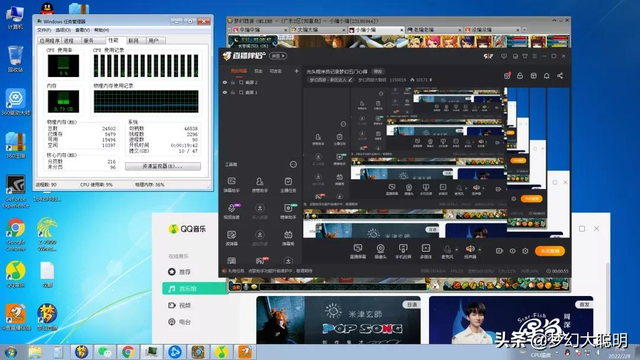Click the orange stop-streaming button
The height and width of the screenshot is (360, 640).
pyautogui.click(x=550, y=251)
